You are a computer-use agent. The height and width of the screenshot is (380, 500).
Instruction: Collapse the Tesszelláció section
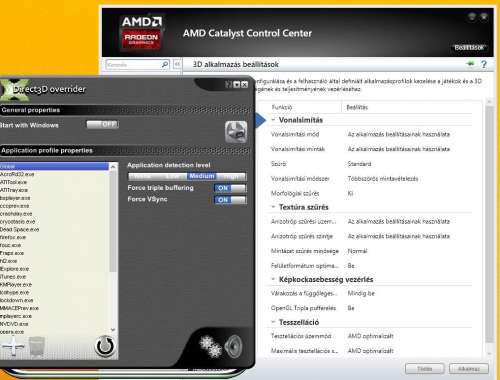coord(273,322)
